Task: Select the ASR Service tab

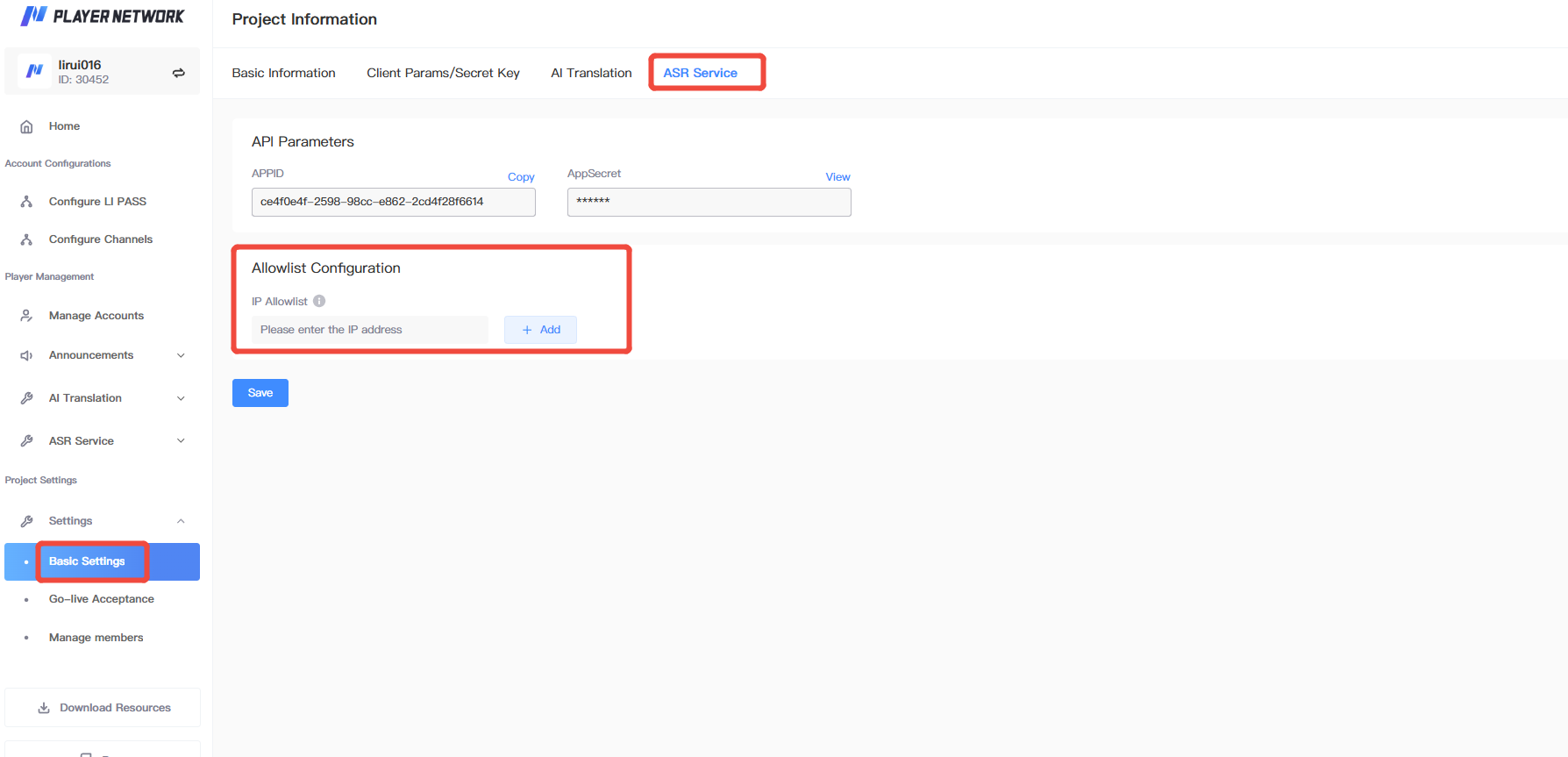Action: (x=700, y=73)
